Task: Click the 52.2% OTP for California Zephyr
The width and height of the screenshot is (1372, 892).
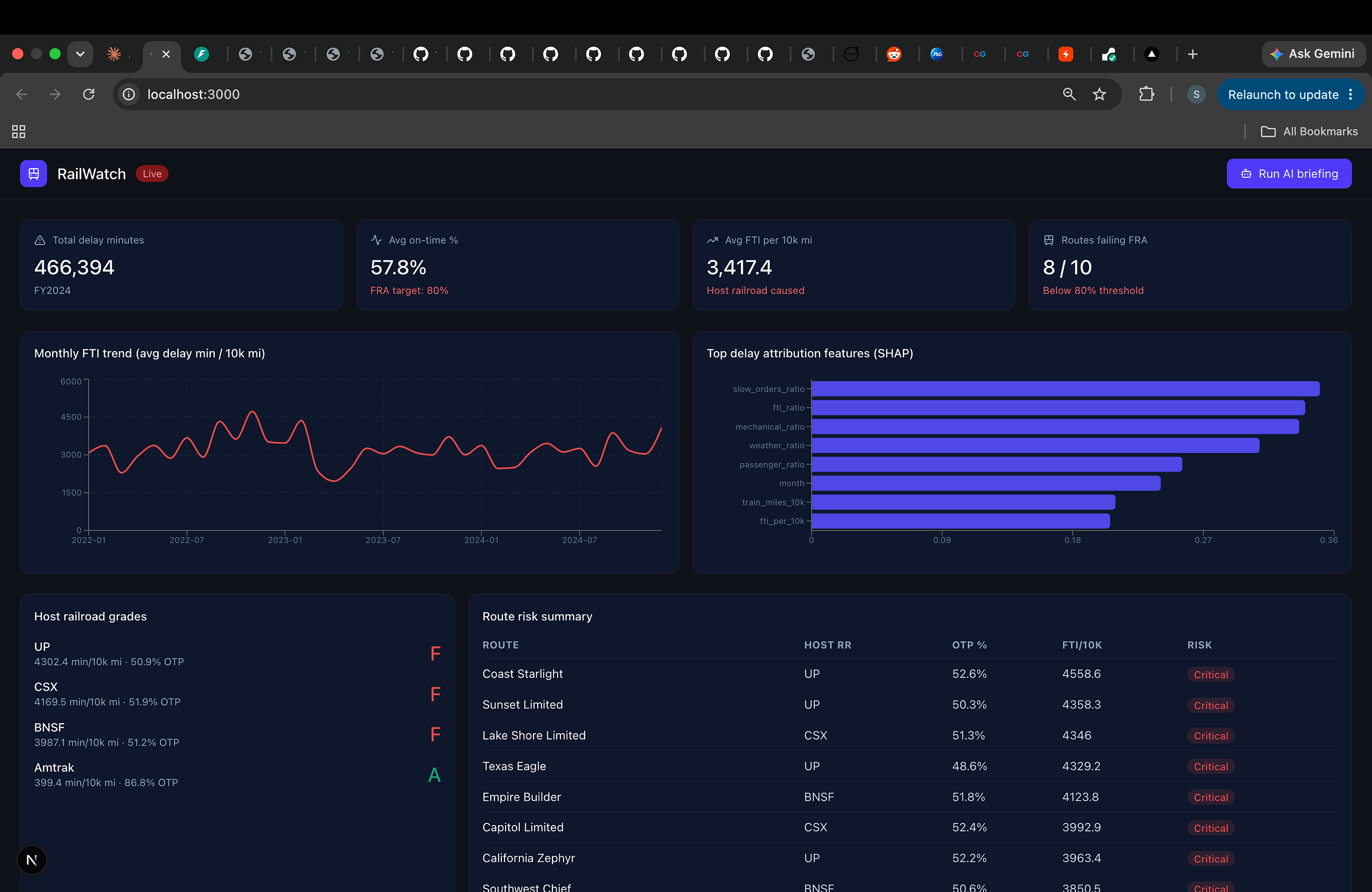Action: (x=969, y=858)
